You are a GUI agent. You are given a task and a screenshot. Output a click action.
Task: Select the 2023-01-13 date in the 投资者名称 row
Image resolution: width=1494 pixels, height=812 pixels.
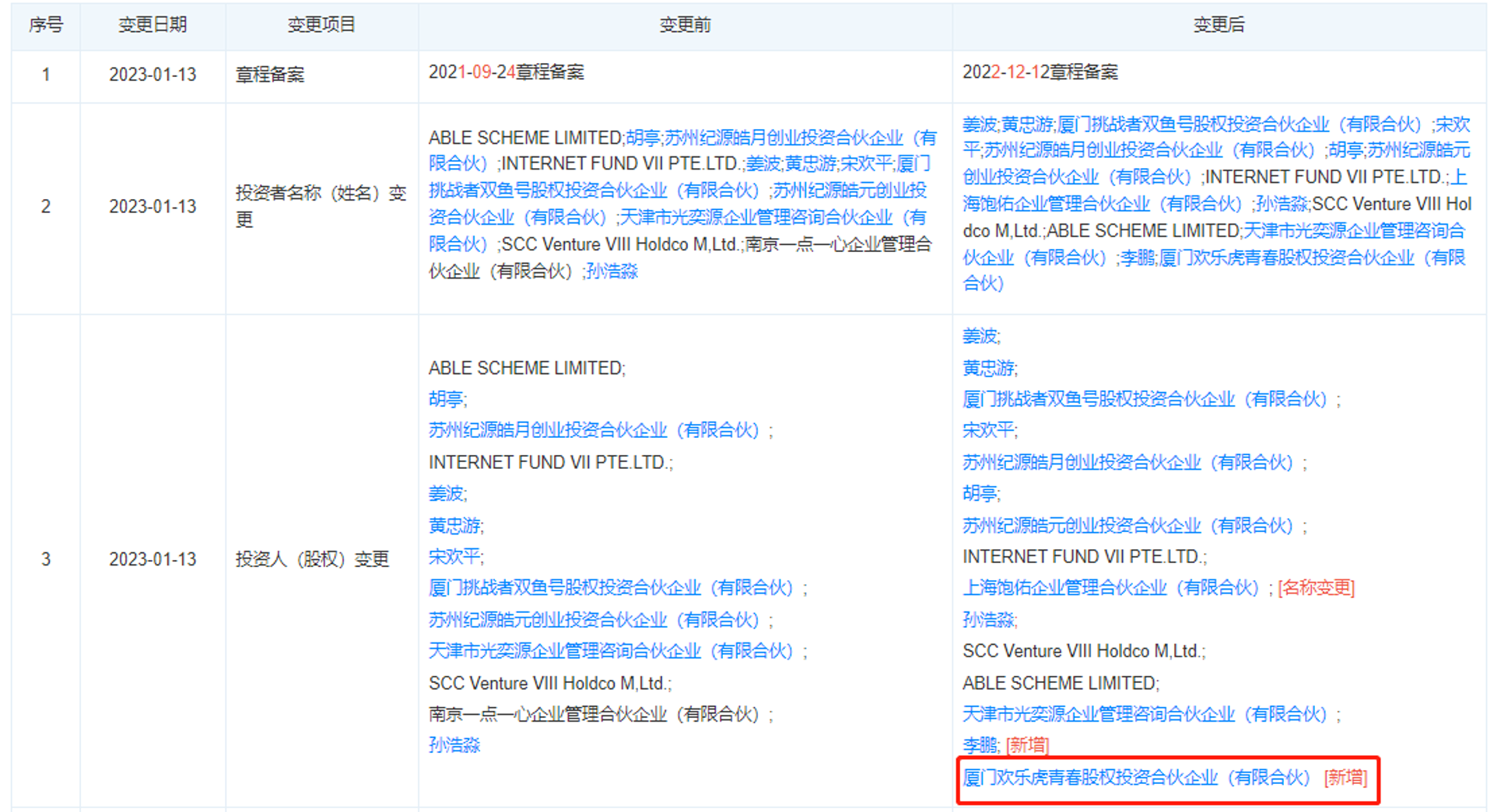[153, 207]
